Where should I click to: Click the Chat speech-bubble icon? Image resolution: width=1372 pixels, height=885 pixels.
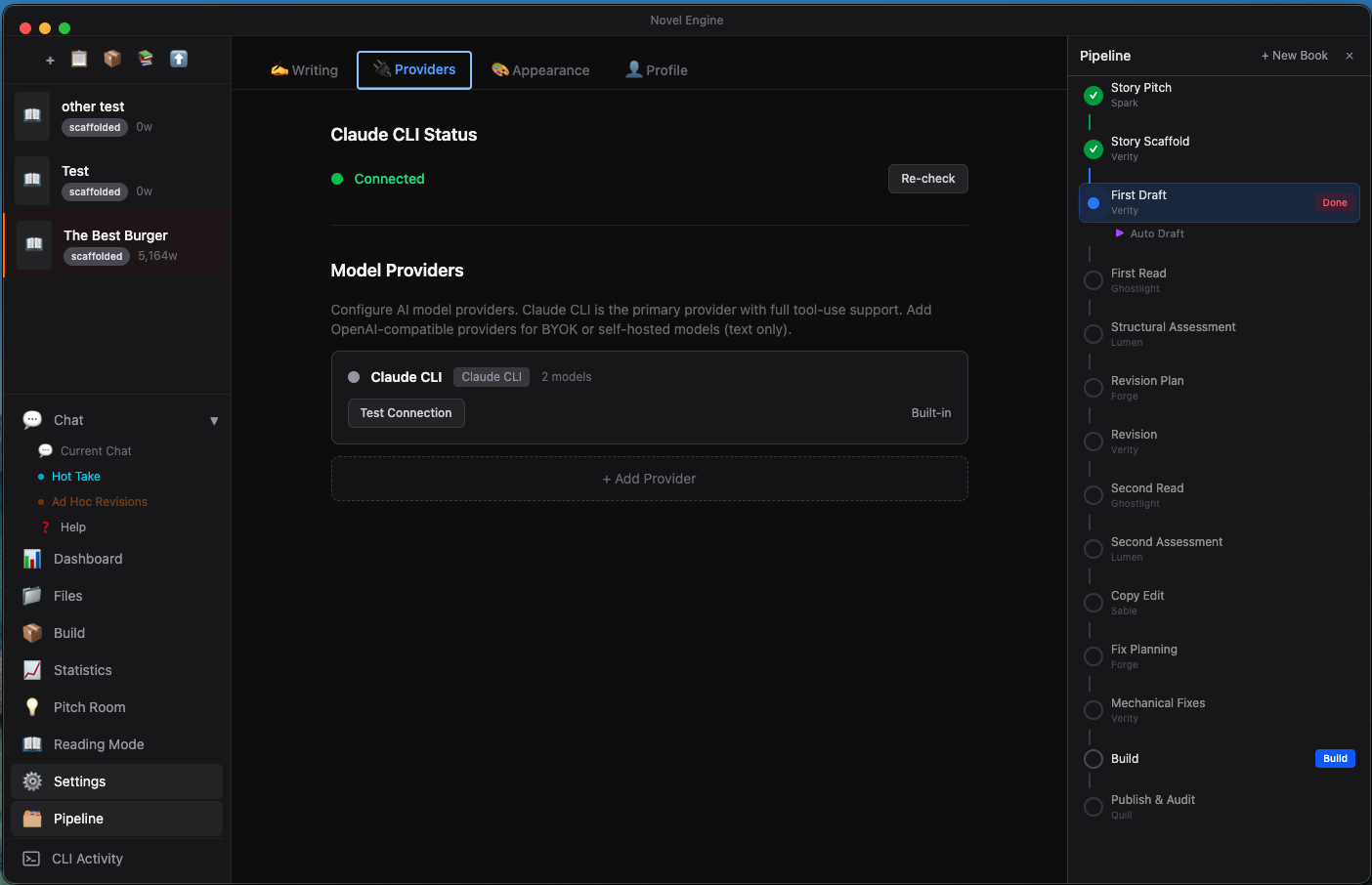[x=32, y=420]
